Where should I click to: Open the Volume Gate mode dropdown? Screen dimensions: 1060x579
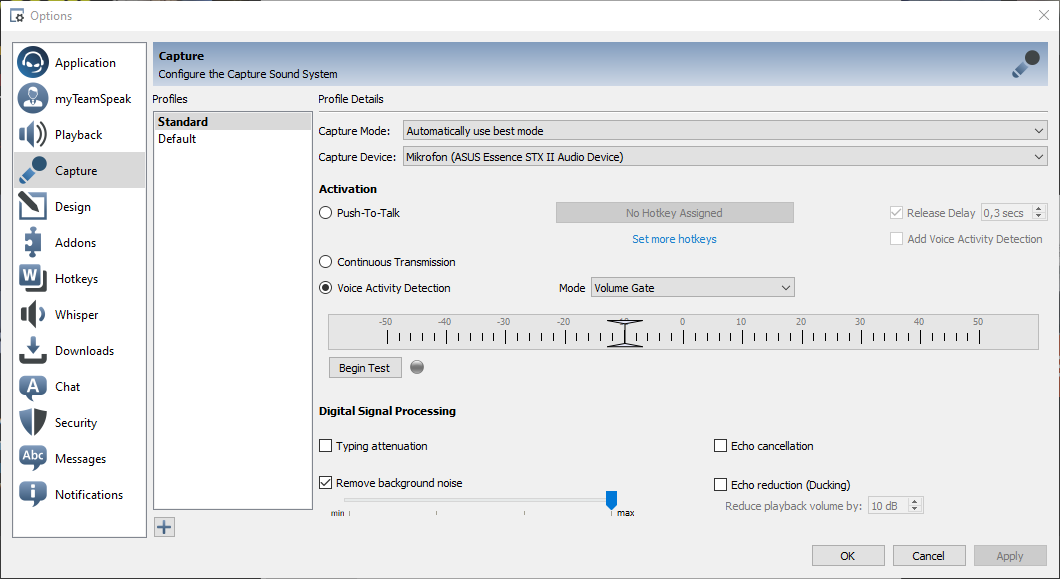click(692, 287)
